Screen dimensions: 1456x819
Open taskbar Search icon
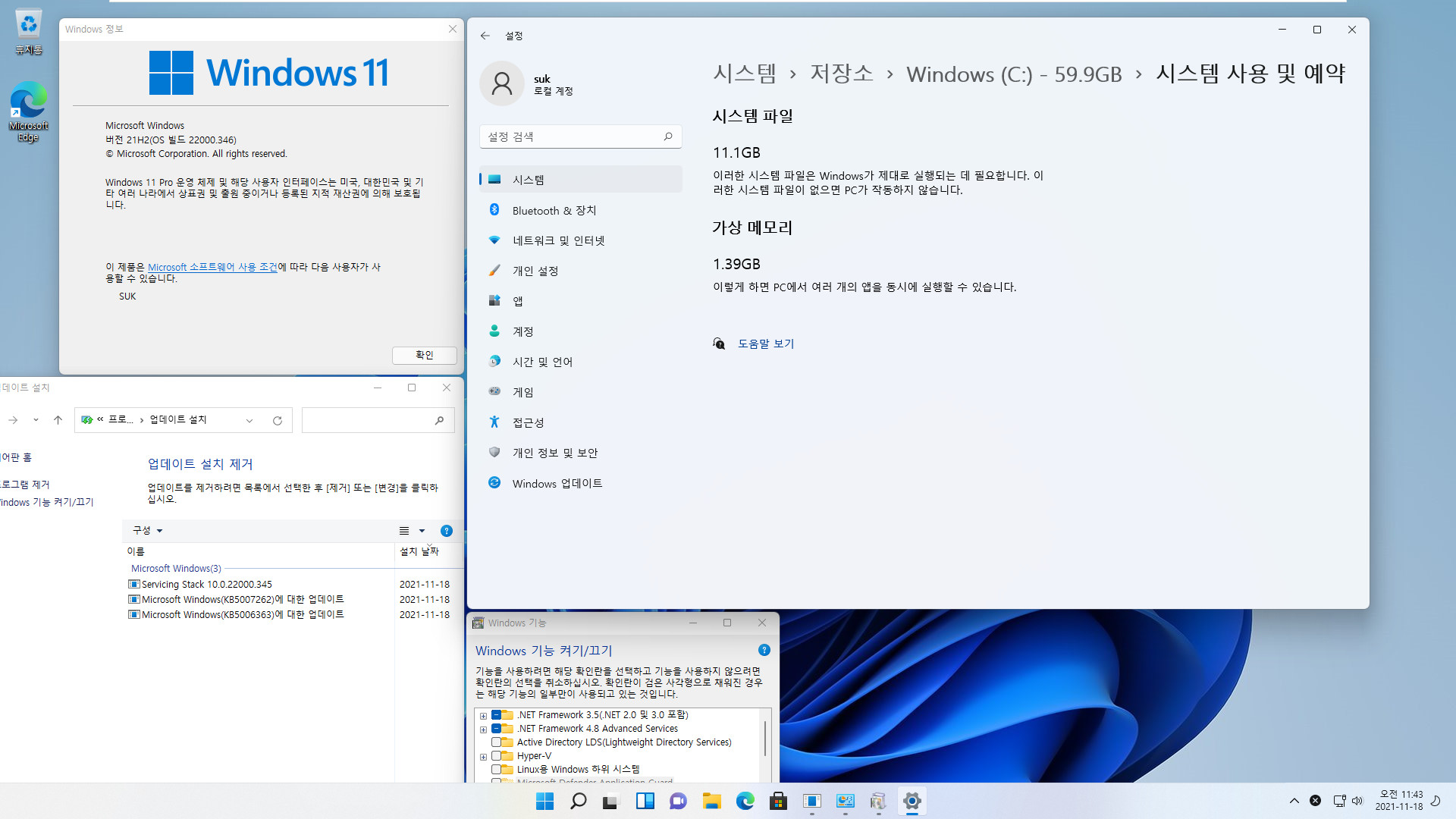pyautogui.click(x=578, y=801)
